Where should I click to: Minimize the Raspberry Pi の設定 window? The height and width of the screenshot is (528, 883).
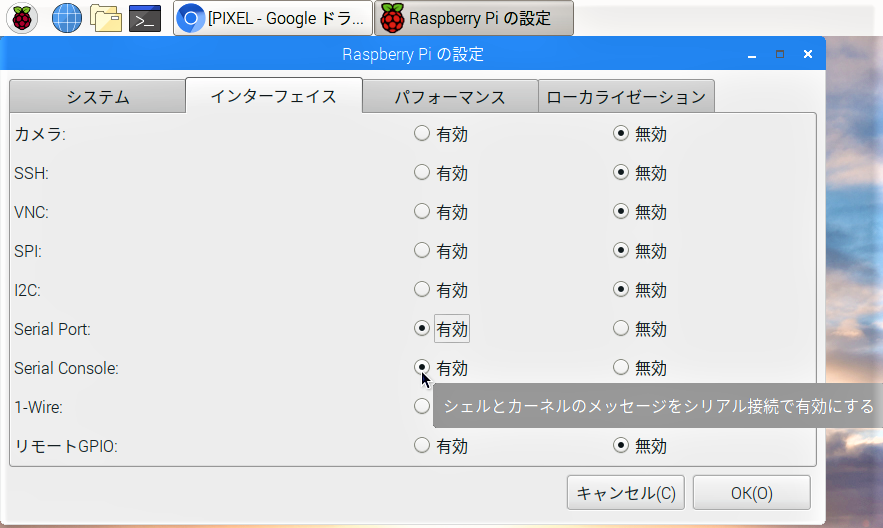point(752,55)
